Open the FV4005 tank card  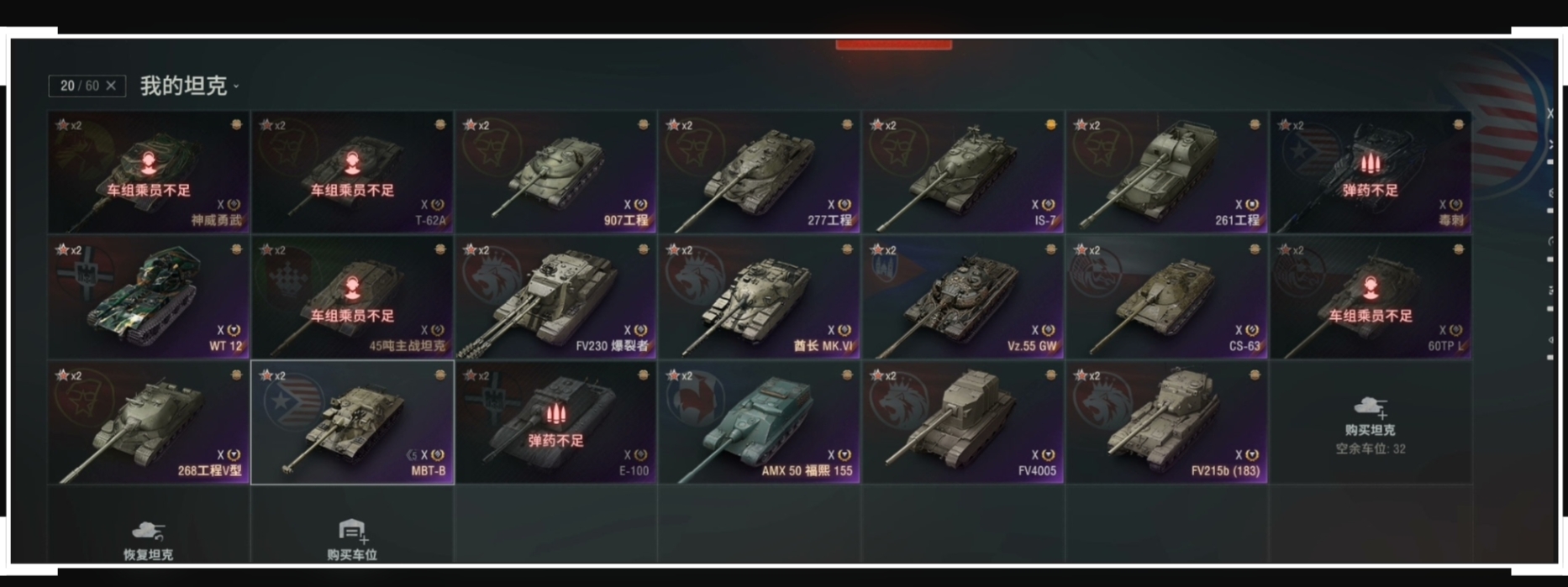963,422
